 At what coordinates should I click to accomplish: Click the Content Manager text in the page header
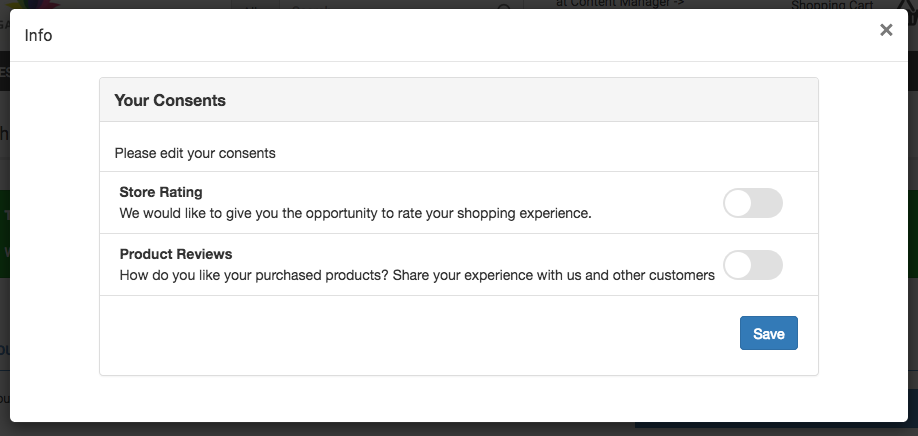tap(619, 4)
